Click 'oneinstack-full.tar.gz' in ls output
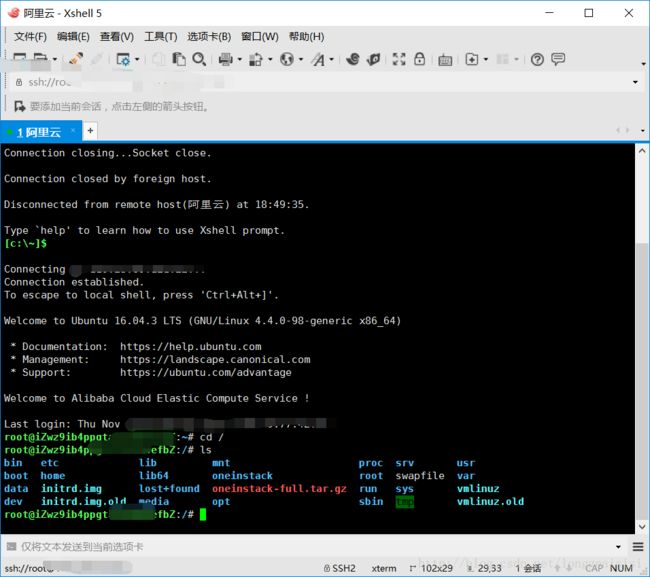This screenshot has width=650, height=577. (279, 489)
